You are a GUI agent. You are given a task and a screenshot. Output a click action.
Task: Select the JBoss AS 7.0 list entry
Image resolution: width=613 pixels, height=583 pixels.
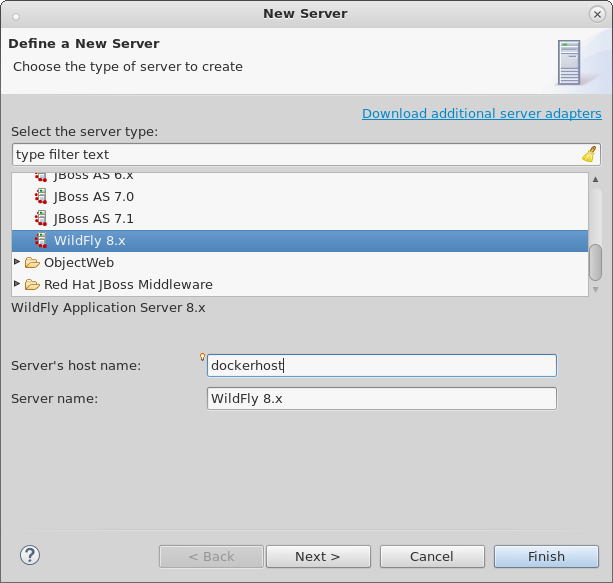click(x=93, y=197)
